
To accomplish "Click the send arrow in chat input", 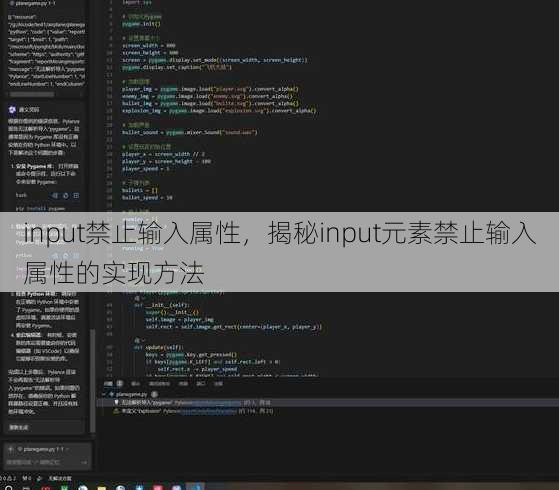I will click(x=84, y=462).
